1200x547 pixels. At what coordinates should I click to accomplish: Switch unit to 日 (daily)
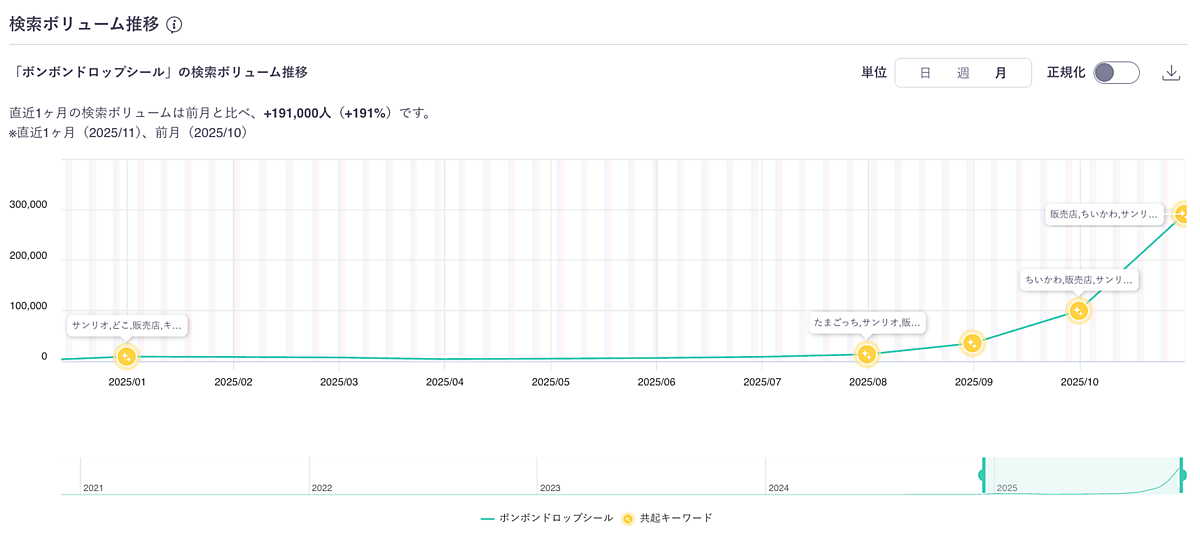pos(925,73)
